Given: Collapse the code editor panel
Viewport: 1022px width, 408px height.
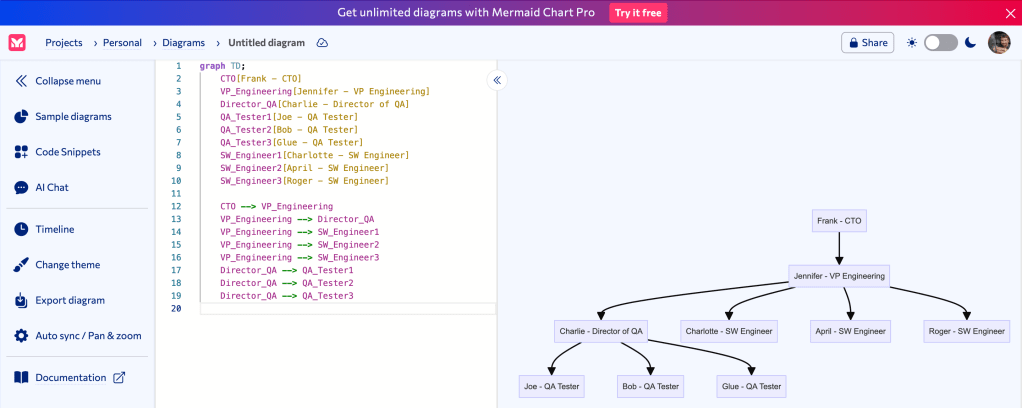Looking at the screenshot, I should pyautogui.click(x=497, y=80).
